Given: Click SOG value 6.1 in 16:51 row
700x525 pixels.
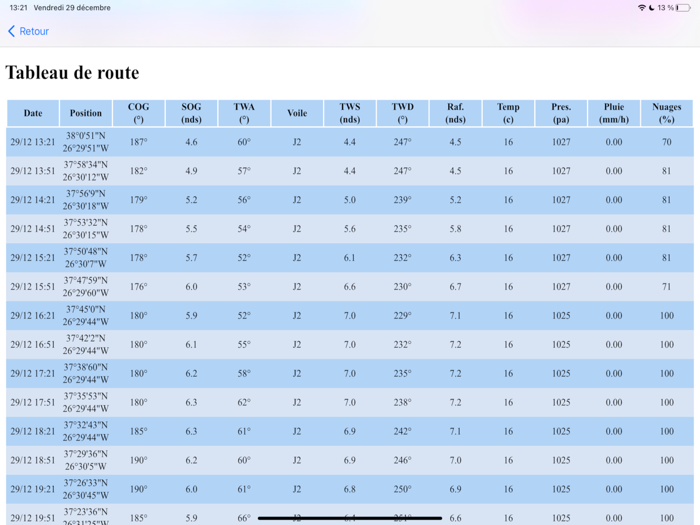Looking at the screenshot, I should point(191,345).
